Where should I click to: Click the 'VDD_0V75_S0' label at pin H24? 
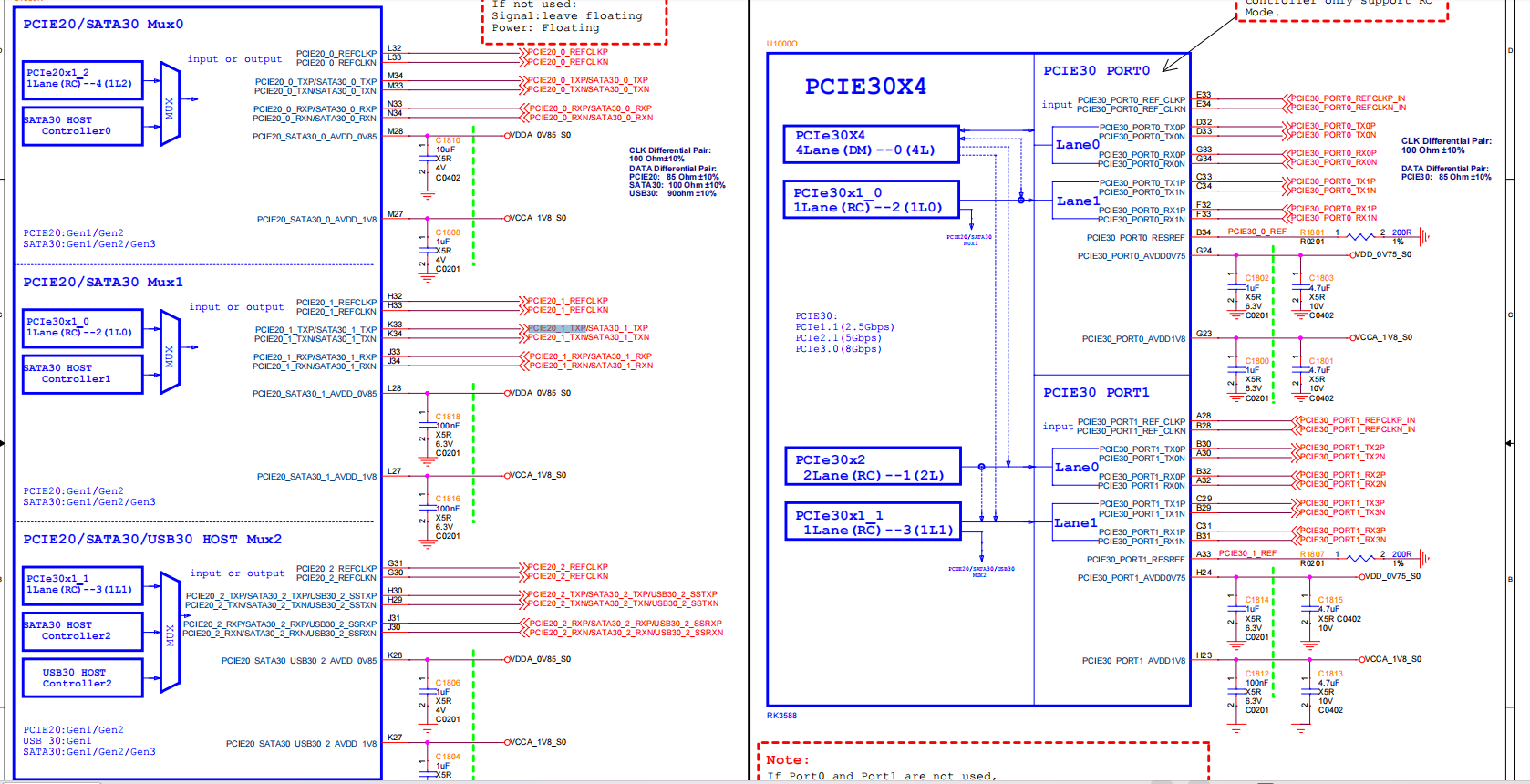click(1392, 576)
